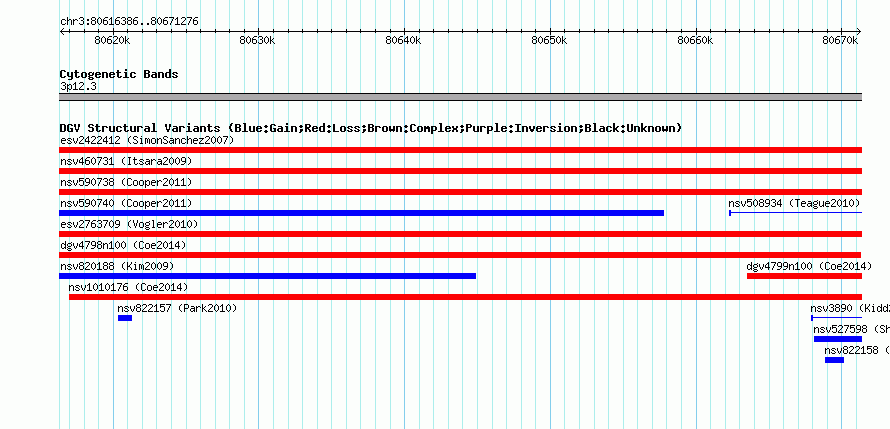The image size is (890, 429).
Task: Click the 80670k ruler position
Action: point(841,40)
